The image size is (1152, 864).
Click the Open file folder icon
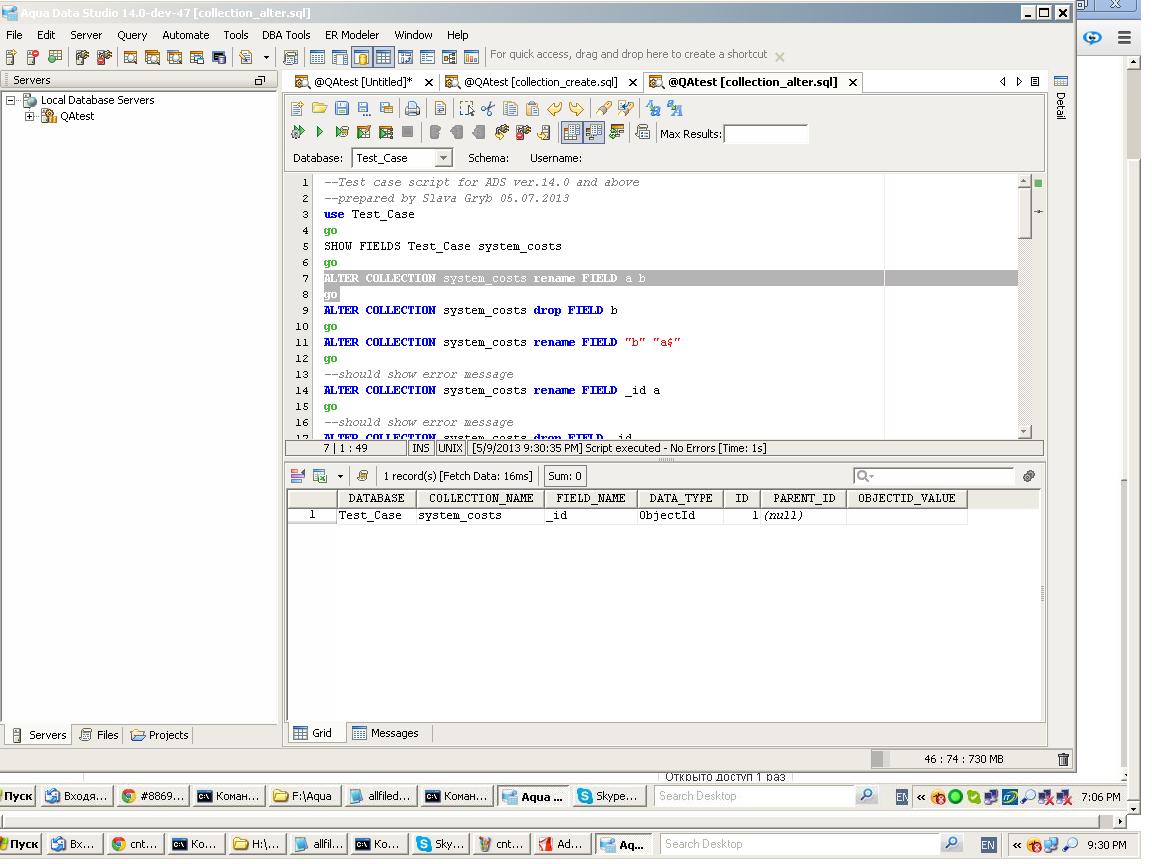tap(319, 109)
